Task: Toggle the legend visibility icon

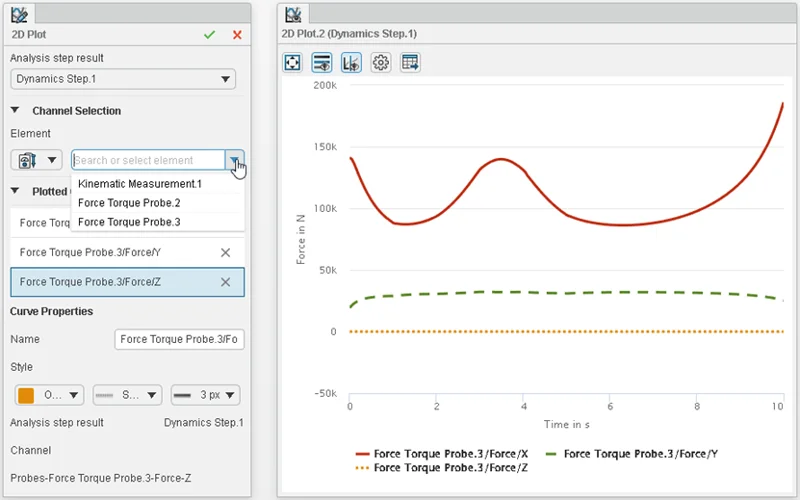Action: point(322,62)
